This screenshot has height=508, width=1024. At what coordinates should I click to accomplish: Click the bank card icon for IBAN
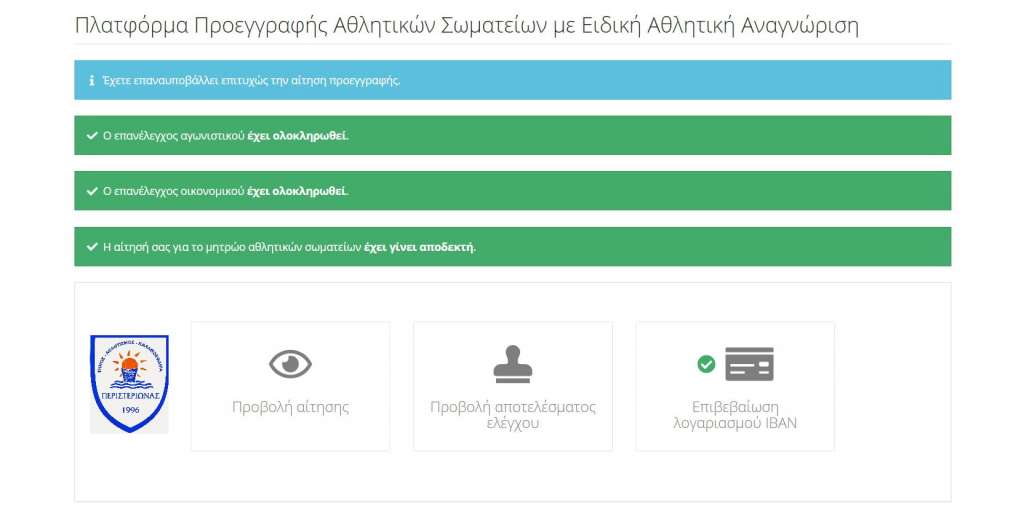click(749, 364)
